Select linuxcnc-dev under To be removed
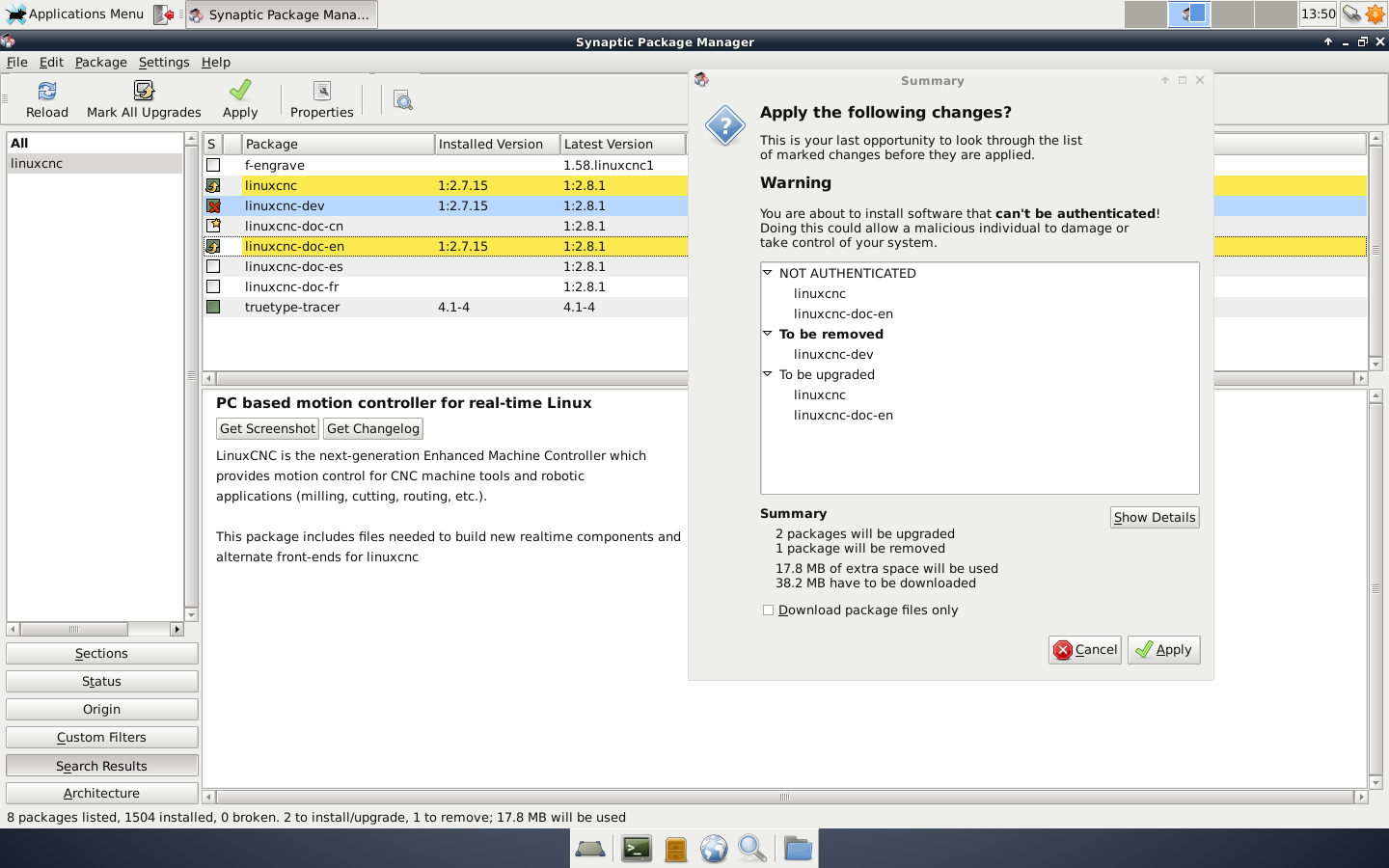This screenshot has width=1389, height=868. (833, 354)
